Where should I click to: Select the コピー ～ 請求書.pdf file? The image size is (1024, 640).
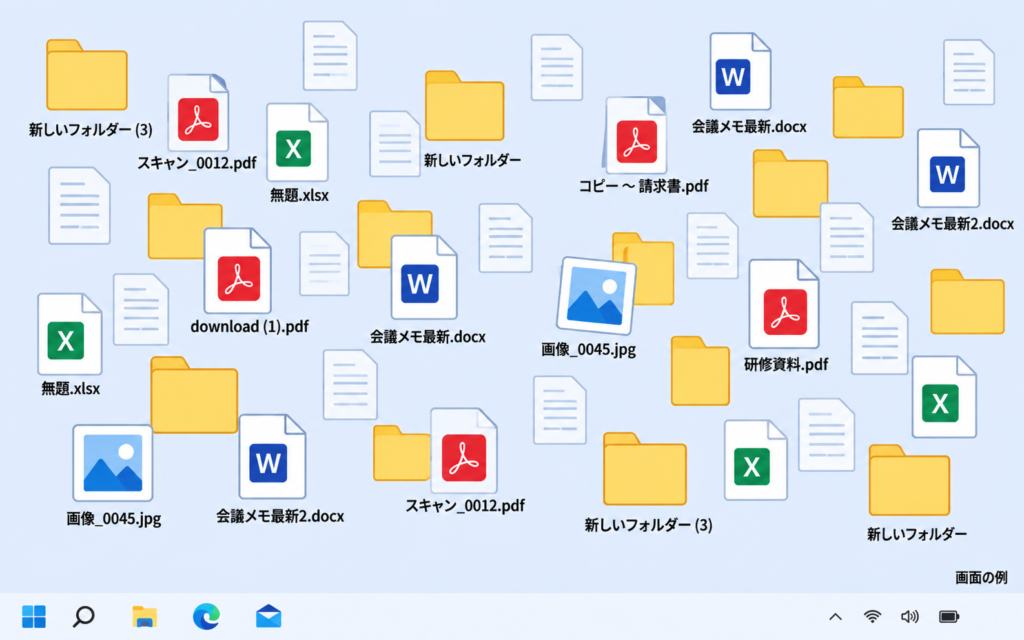point(635,135)
